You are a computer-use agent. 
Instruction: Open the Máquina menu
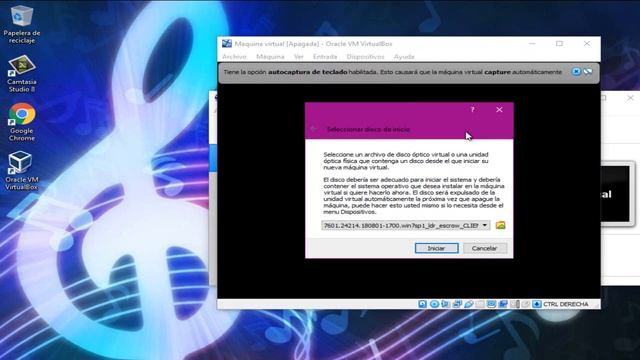click(x=270, y=57)
